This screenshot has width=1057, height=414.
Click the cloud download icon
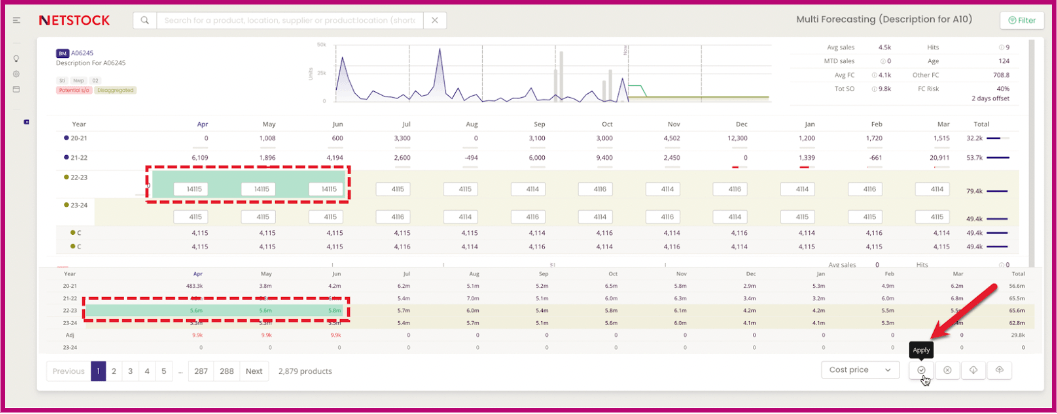(973, 370)
